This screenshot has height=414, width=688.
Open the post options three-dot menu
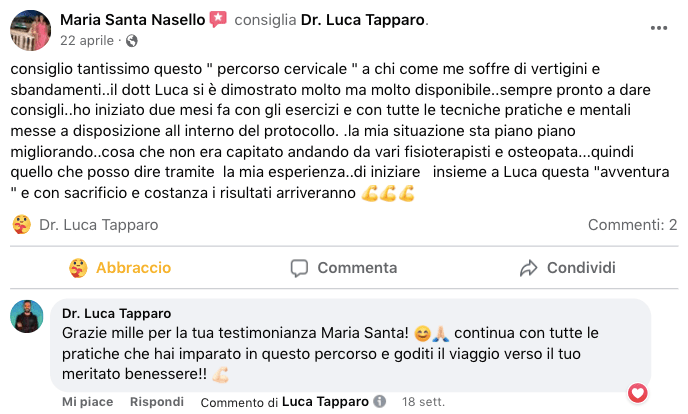coord(658,29)
